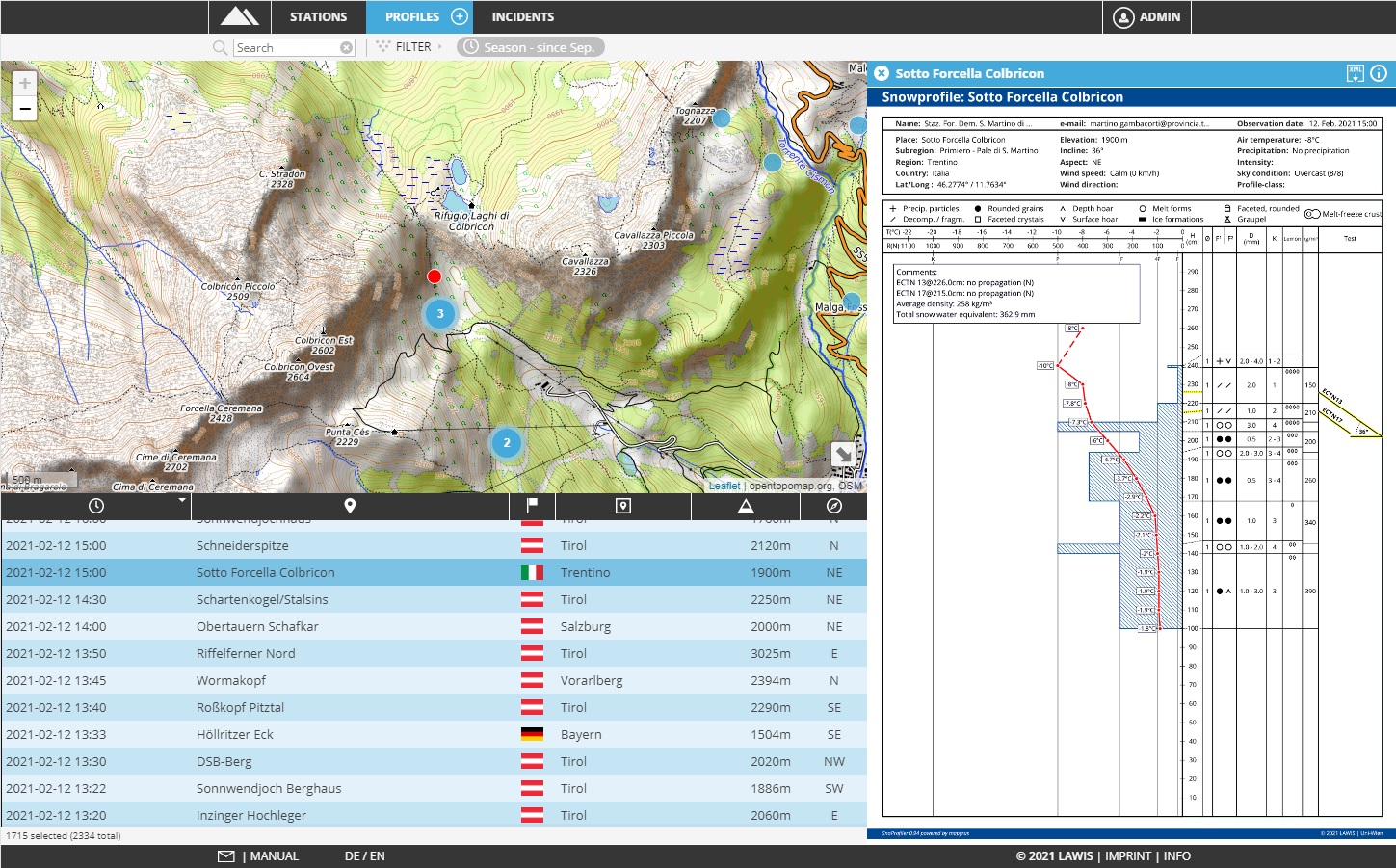Select the DSB-Berg profile row
The image size is (1396, 868).
[x=434, y=761]
